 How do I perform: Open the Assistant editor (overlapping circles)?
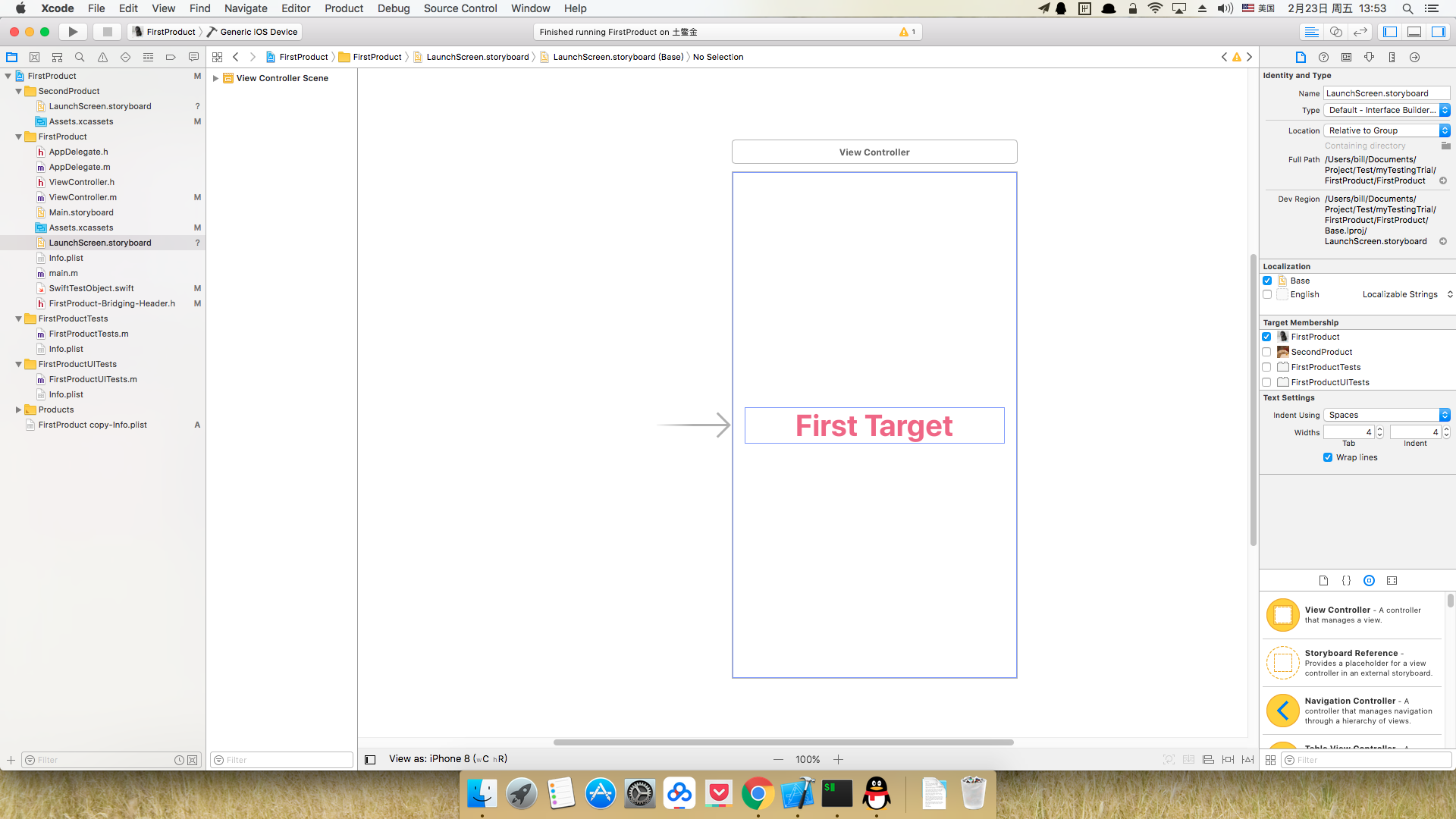click(x=1336, y=32)
